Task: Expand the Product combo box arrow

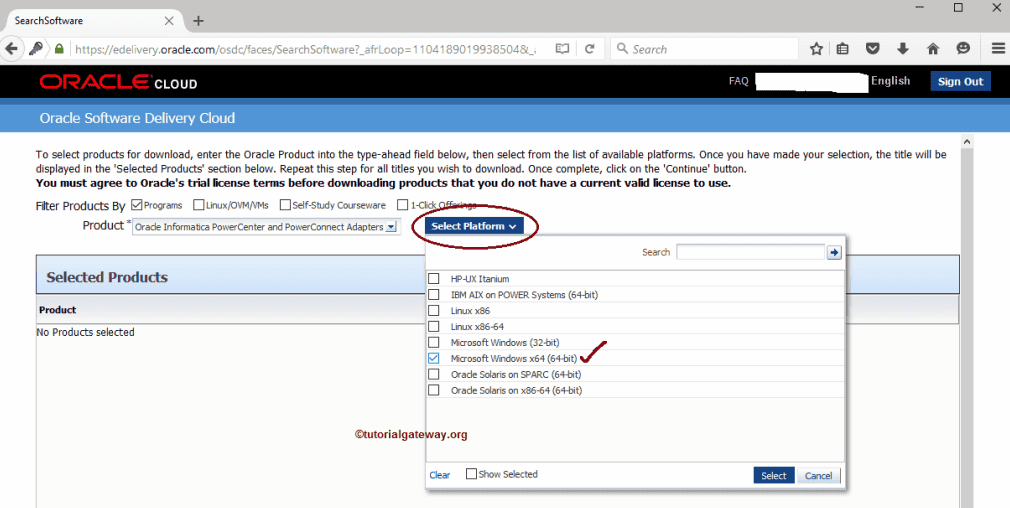Action: [x=391, y=227]
